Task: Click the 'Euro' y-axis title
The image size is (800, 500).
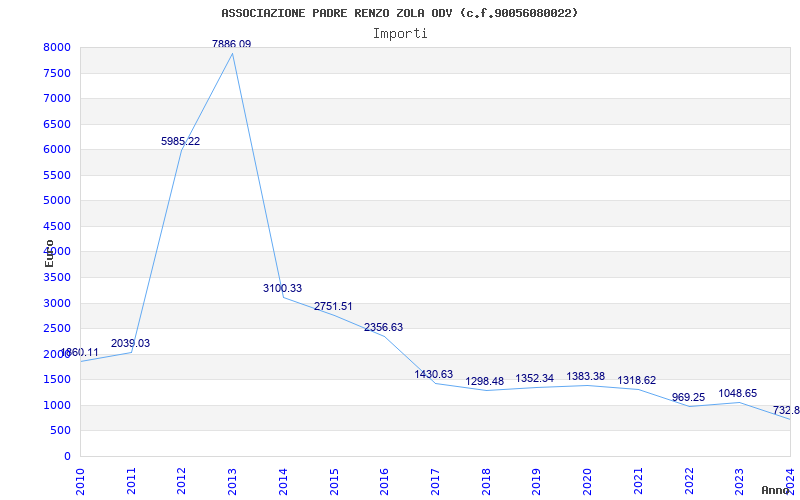Action: [49, 253]
